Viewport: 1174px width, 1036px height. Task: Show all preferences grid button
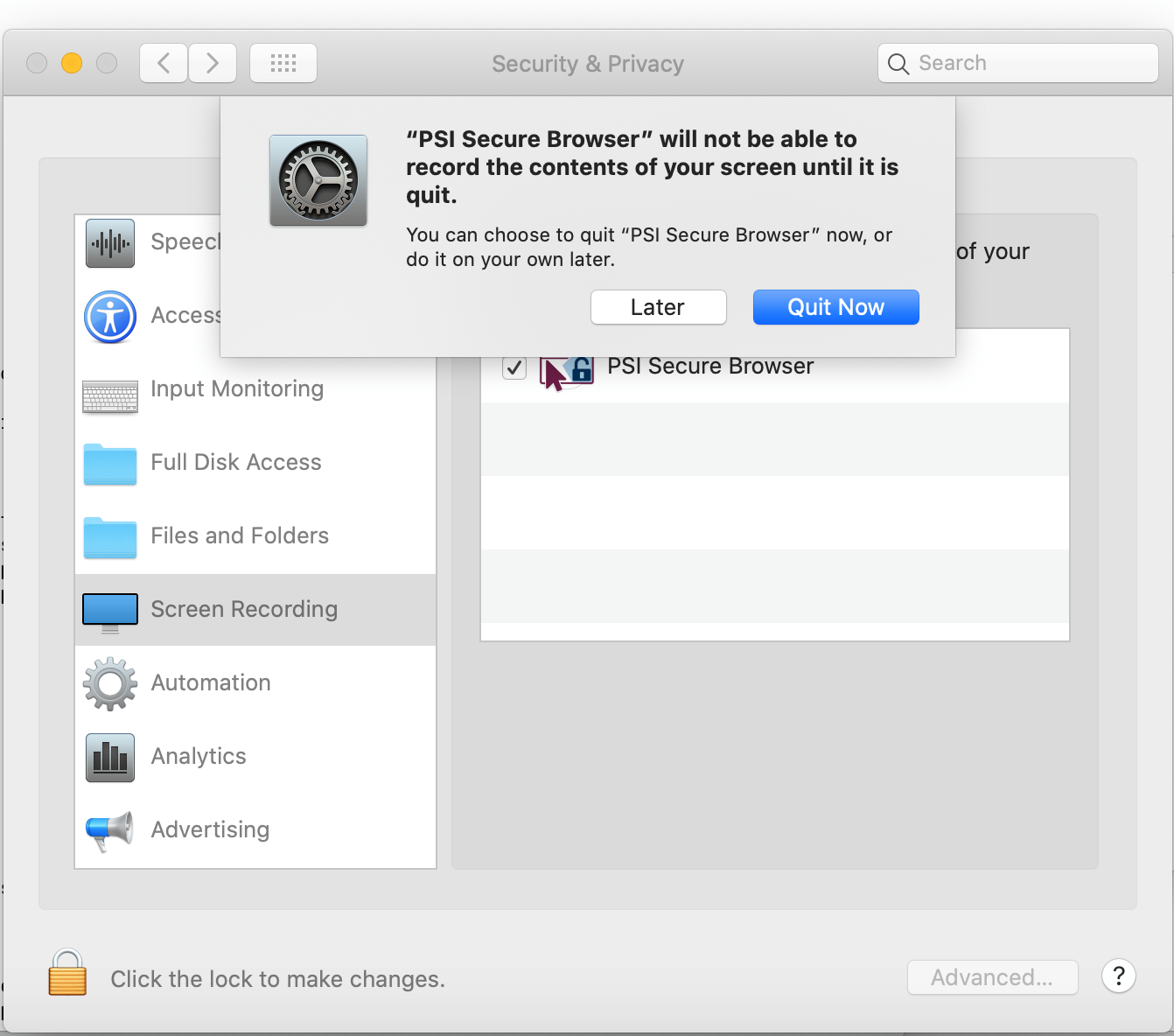pyautogui.click(x=283, y=63)
